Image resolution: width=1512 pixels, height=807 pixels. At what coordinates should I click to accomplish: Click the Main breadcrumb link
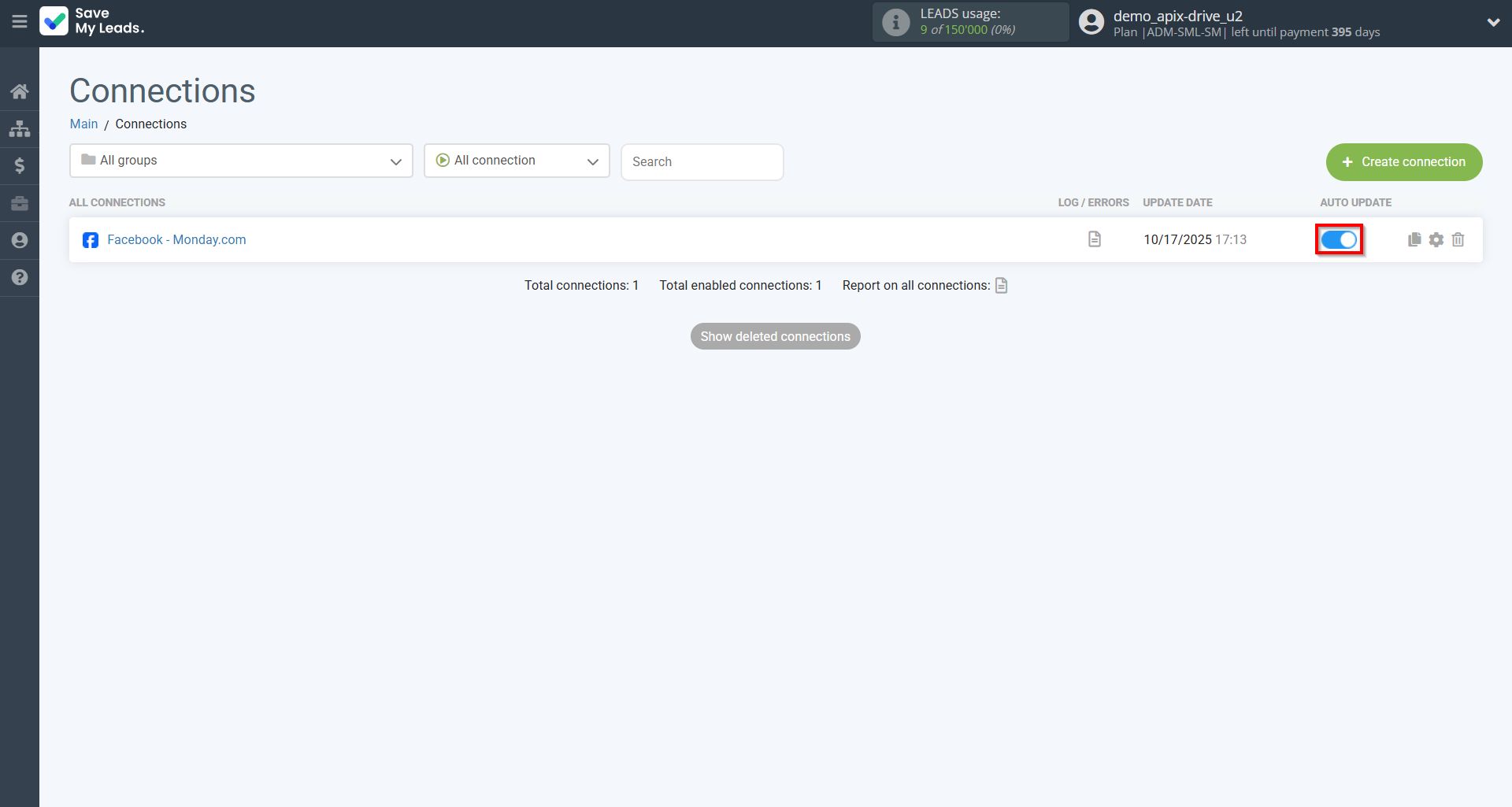point(83,124)
